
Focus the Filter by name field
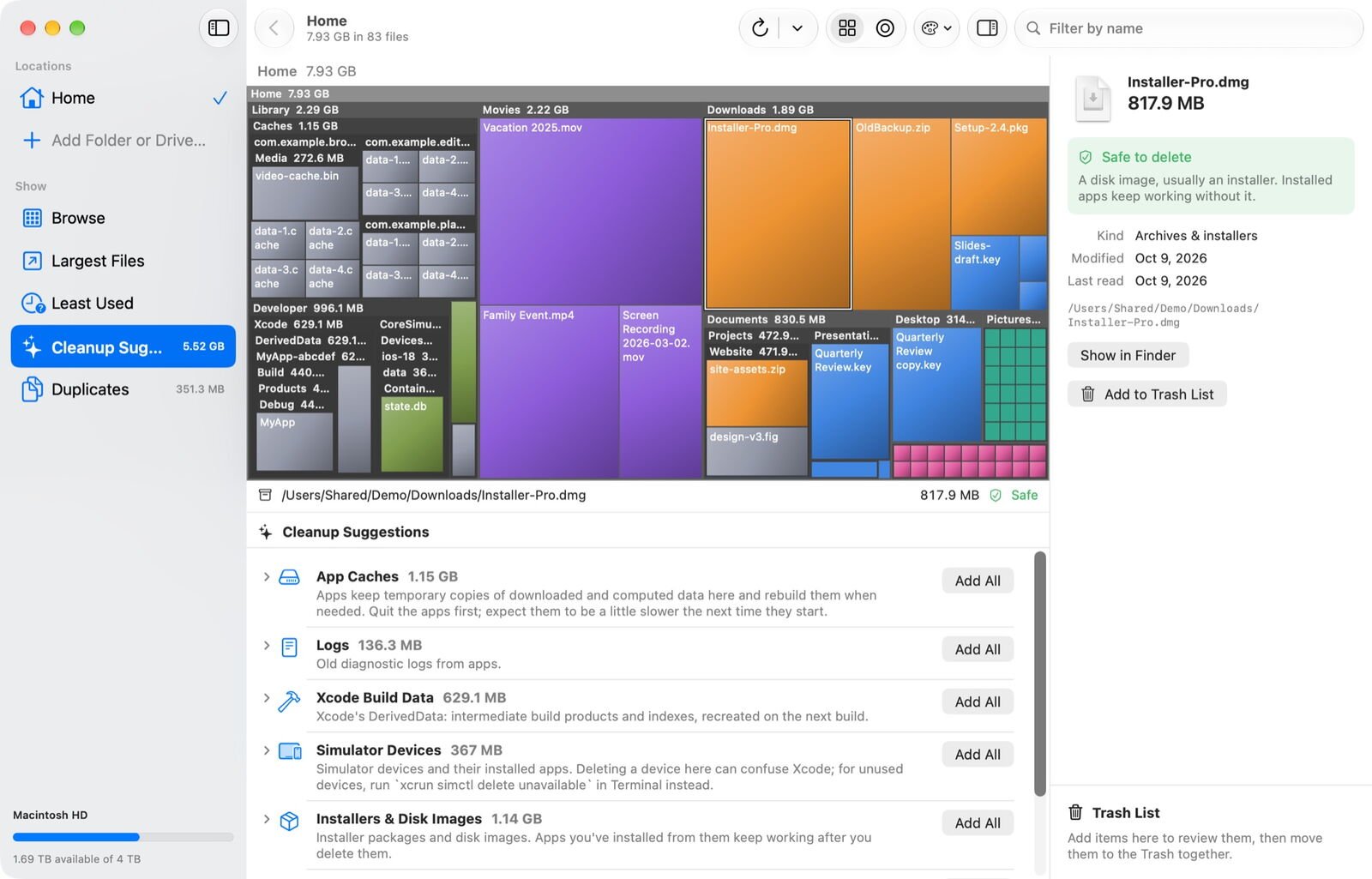coord(1189,28)
